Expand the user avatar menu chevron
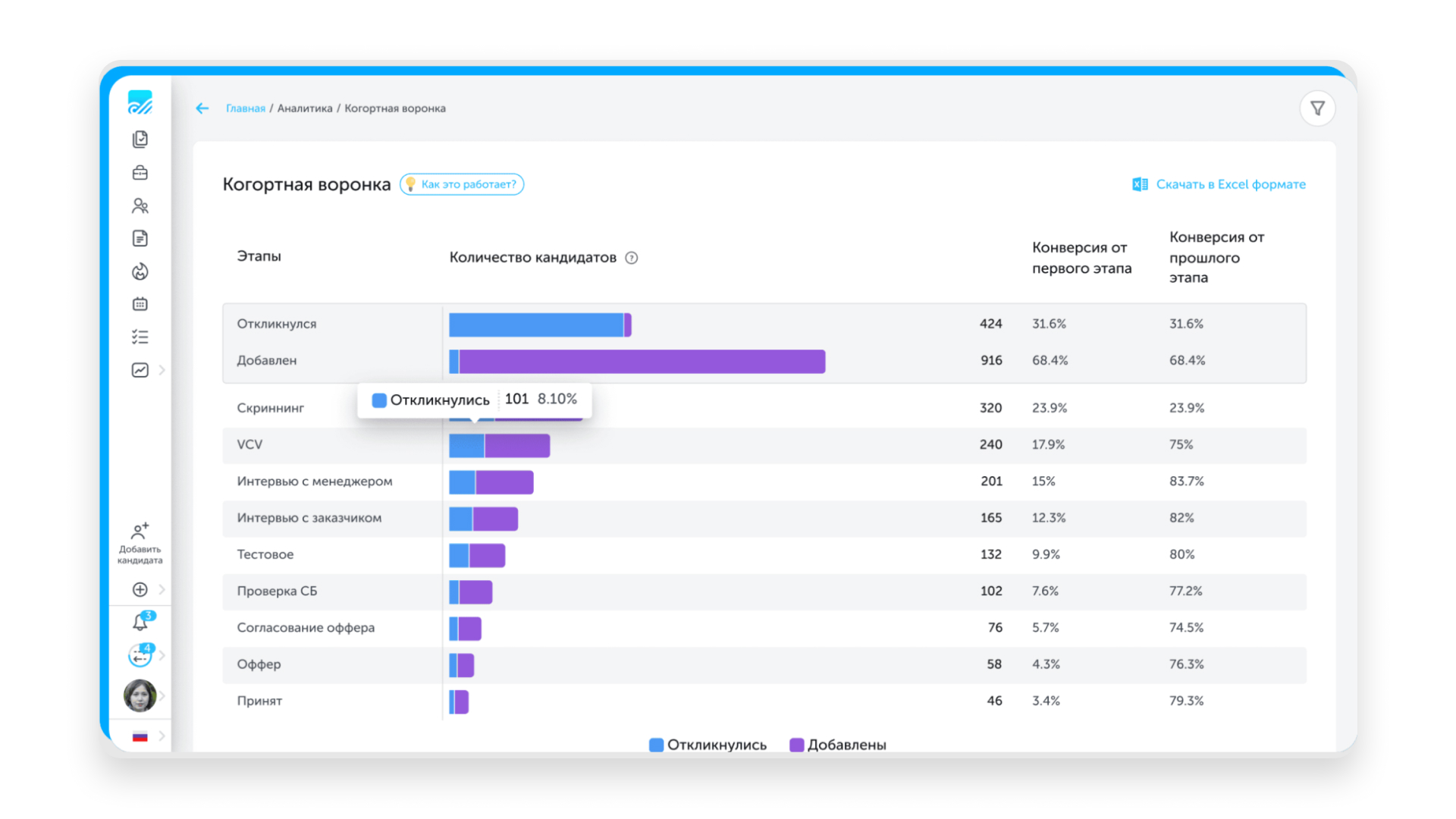 click(162, 695)
